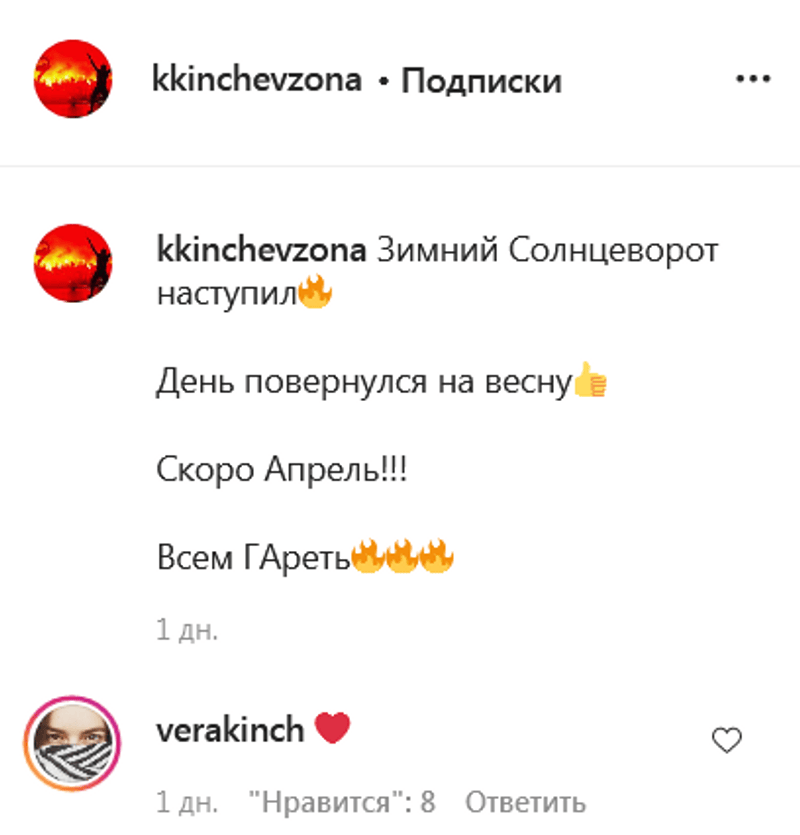Open kkinchevzona avatar in the post header
The image size is (800, 835).
click(73, 79)
